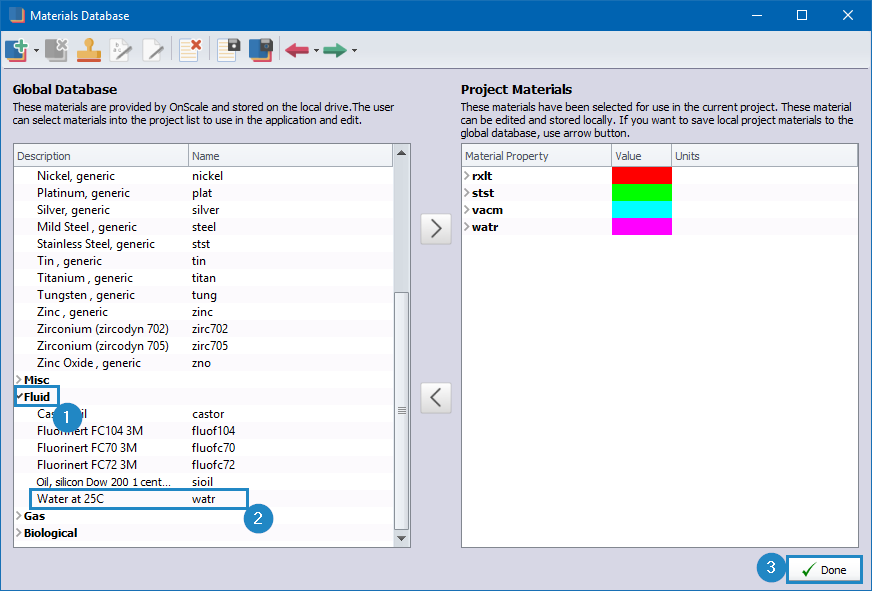The width and height of the screenshot is (872, 591).
Task: Click the greyed delete material icon
Action: 56,50
